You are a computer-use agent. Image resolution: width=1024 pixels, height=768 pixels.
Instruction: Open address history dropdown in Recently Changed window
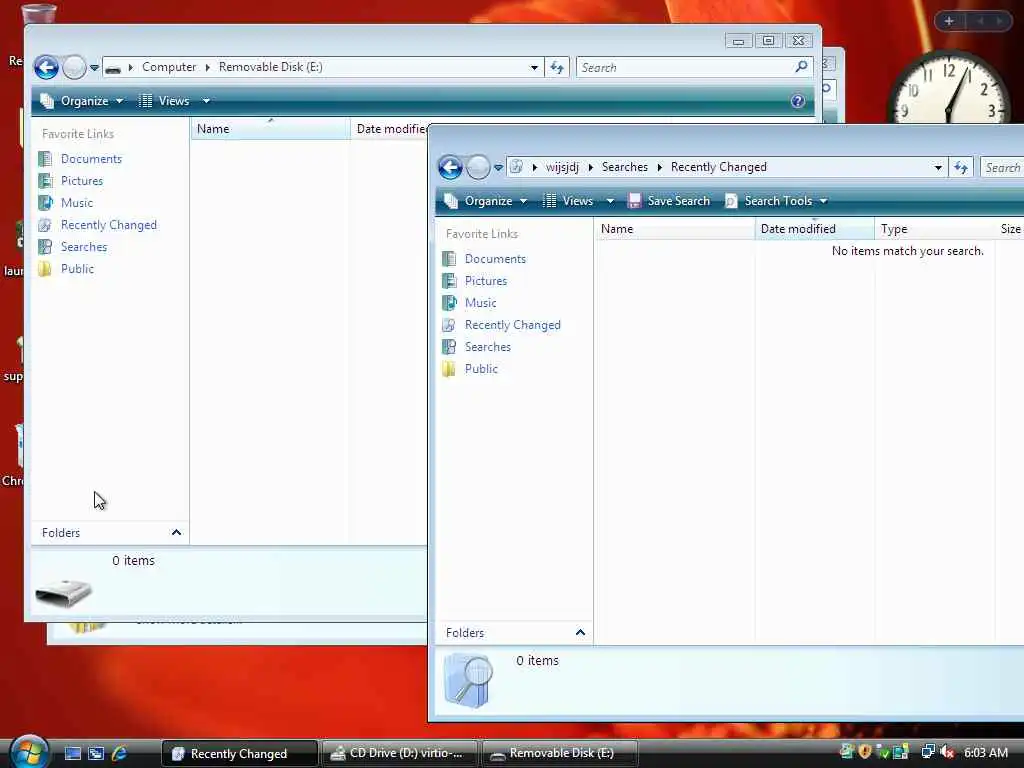click(938, 168)
